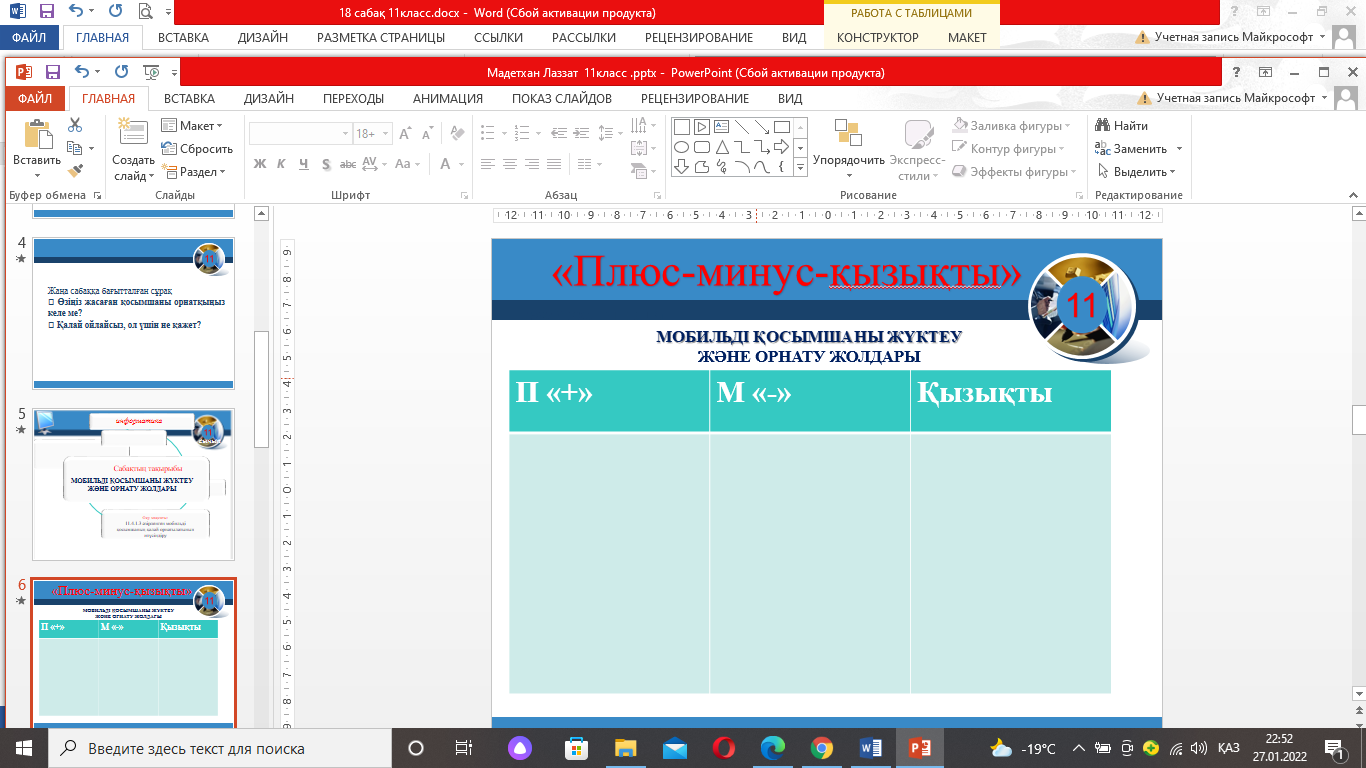This screenshot has height=768, width=1366.
Task: Open the ССЫЛКИ tab in Word window
Action: click(x=498, y=38)
